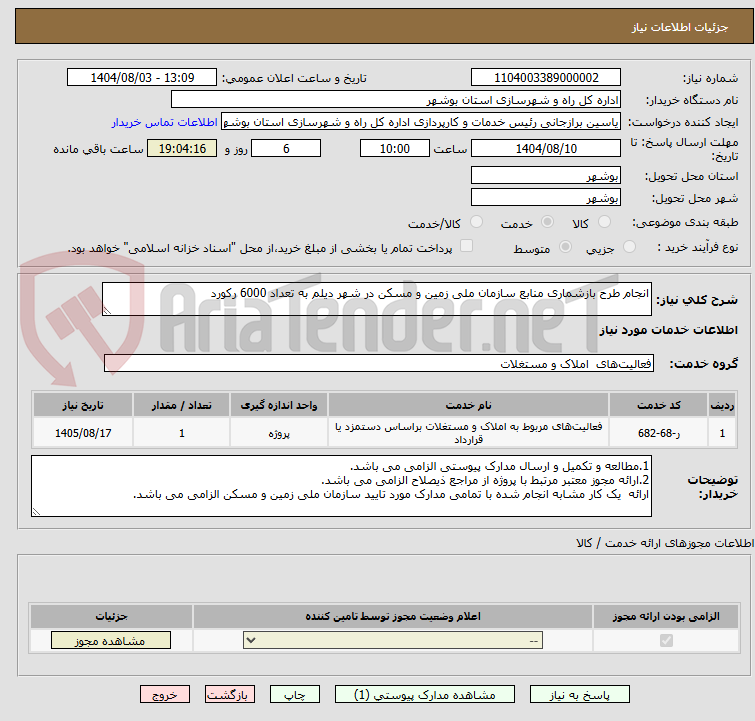
Task: Click the service group field 'فعالیت‌های املاک و مستغلات'
Action: (x=377, y=364)
